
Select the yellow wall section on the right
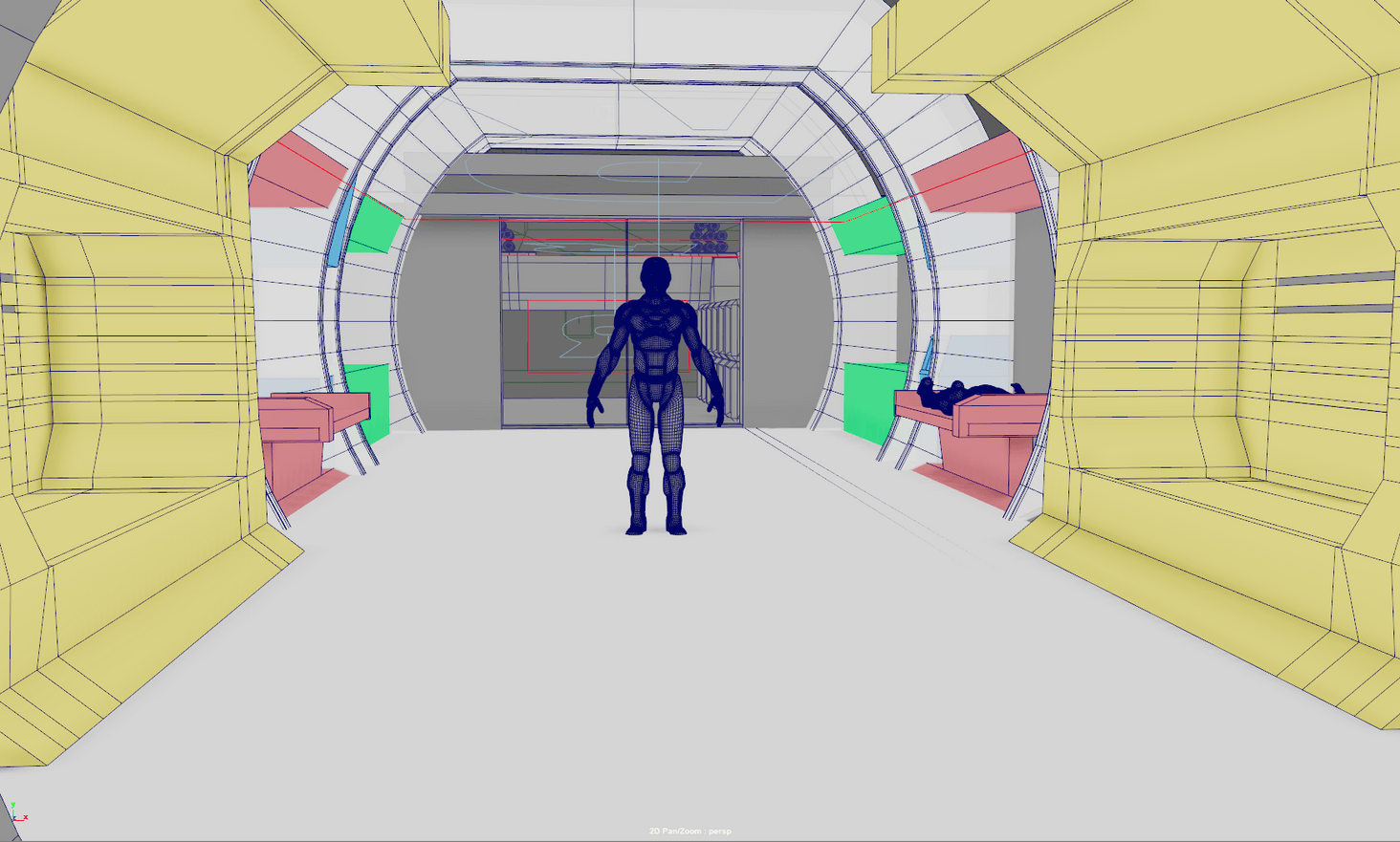click(1243, 363)
